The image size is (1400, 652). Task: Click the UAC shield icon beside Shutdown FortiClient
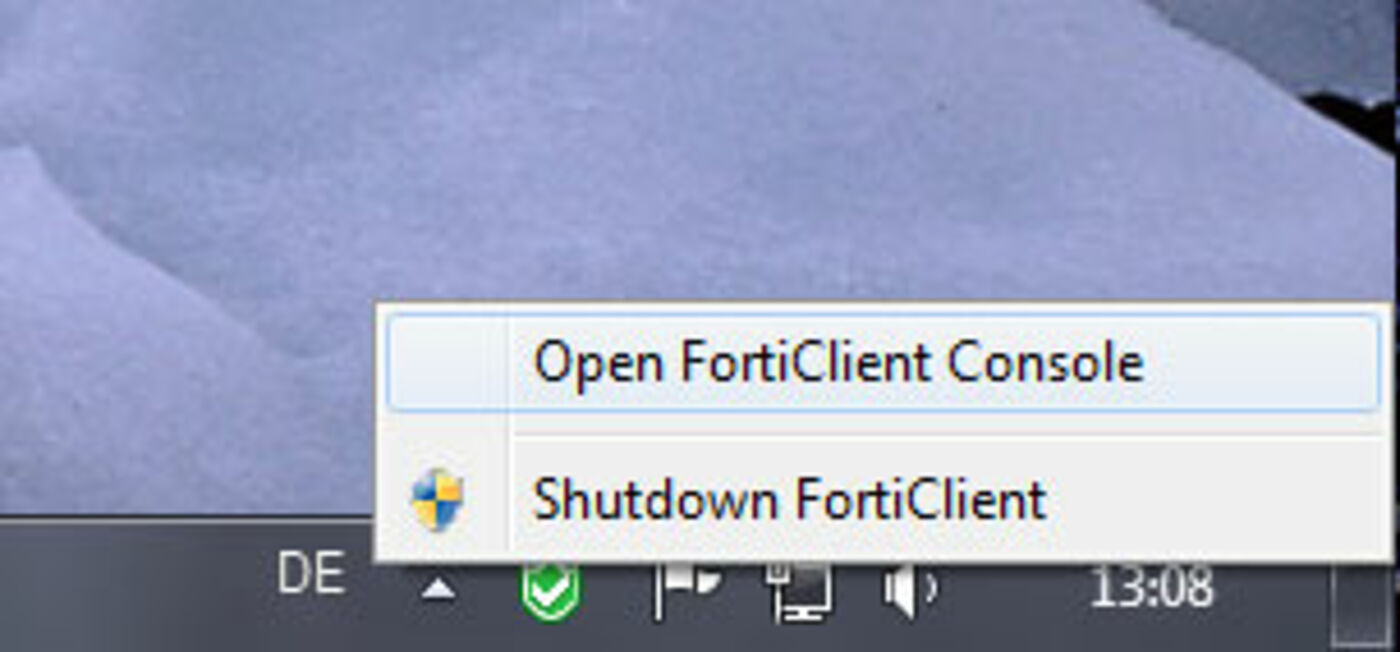(437, 500)
